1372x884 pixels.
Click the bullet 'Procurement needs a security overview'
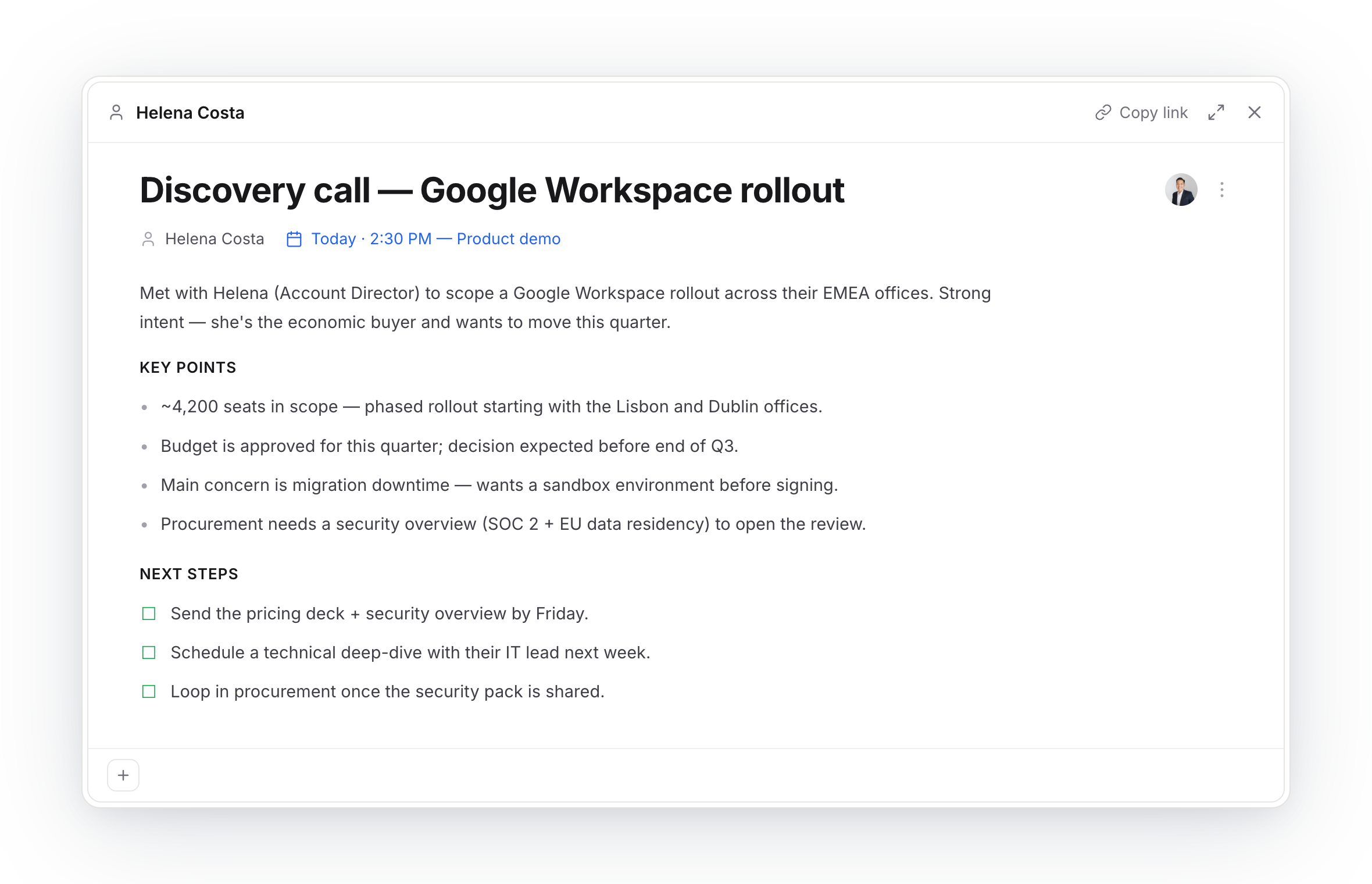[x=513, y=524]
